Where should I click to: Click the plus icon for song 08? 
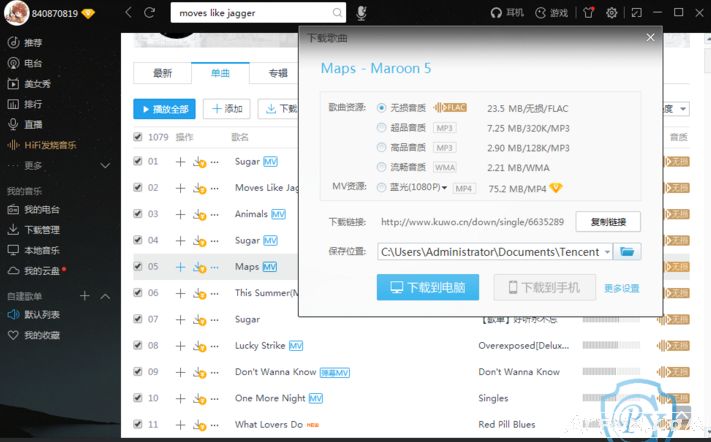click(x=180, y=346)
